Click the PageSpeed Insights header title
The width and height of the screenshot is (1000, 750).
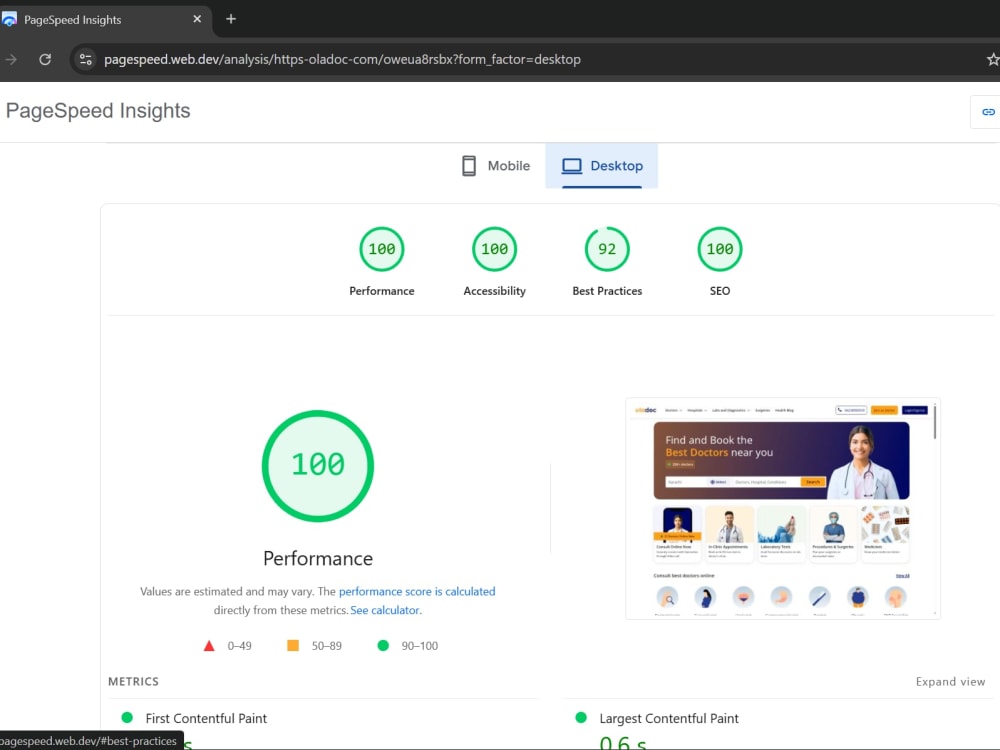[x=98, y=110]
